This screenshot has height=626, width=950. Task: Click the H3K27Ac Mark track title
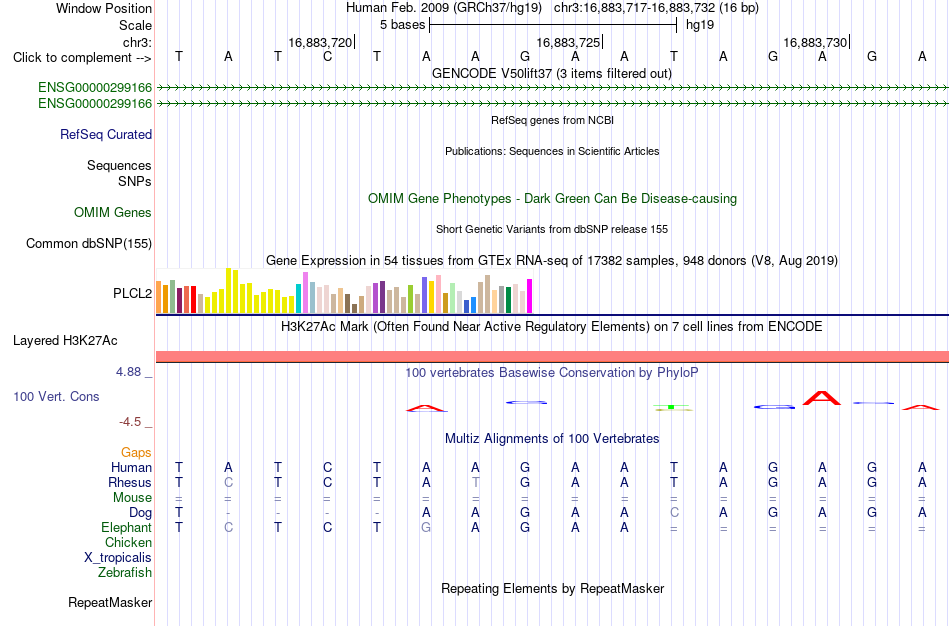click(552, 327)
